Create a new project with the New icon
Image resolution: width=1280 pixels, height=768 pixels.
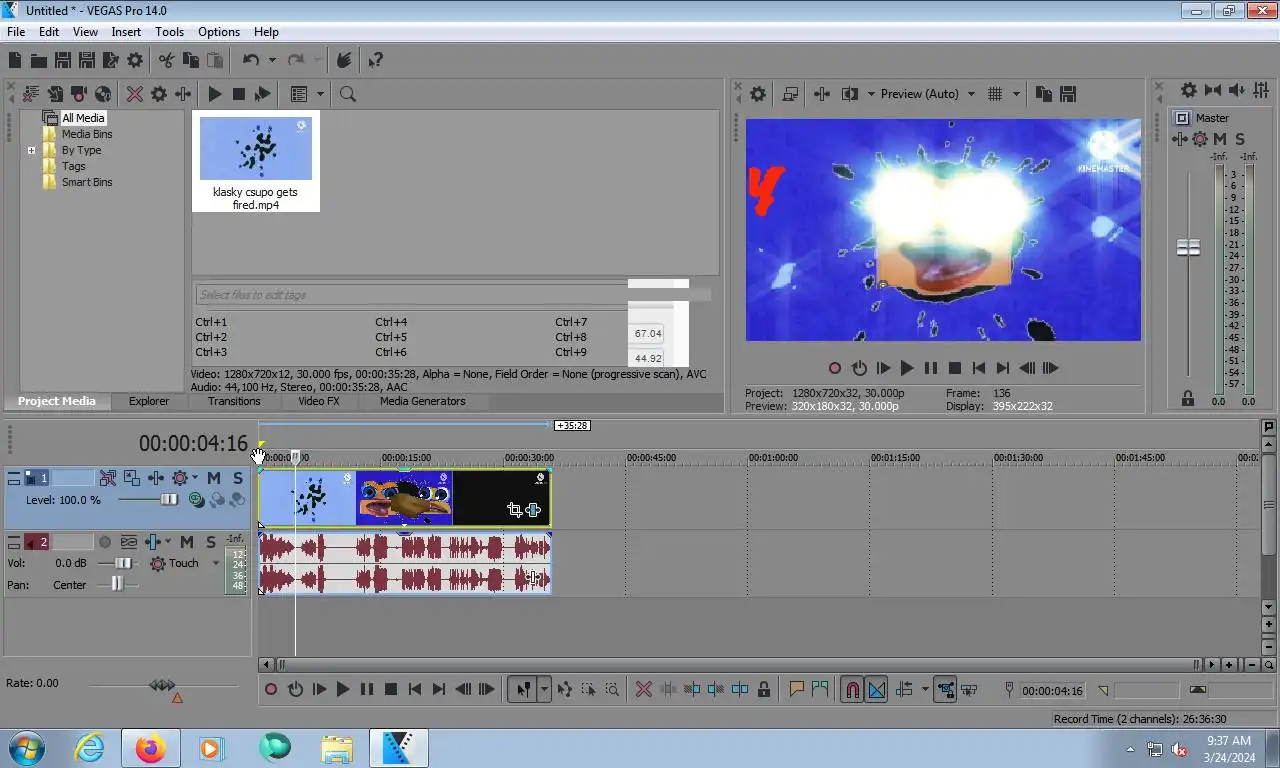coord(15,61)
